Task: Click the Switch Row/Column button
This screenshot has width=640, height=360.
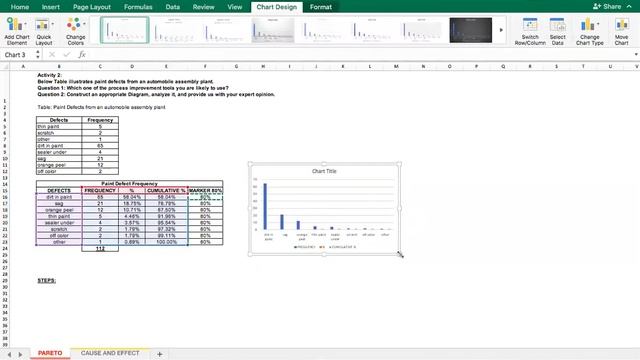Action: click(530, 31)
